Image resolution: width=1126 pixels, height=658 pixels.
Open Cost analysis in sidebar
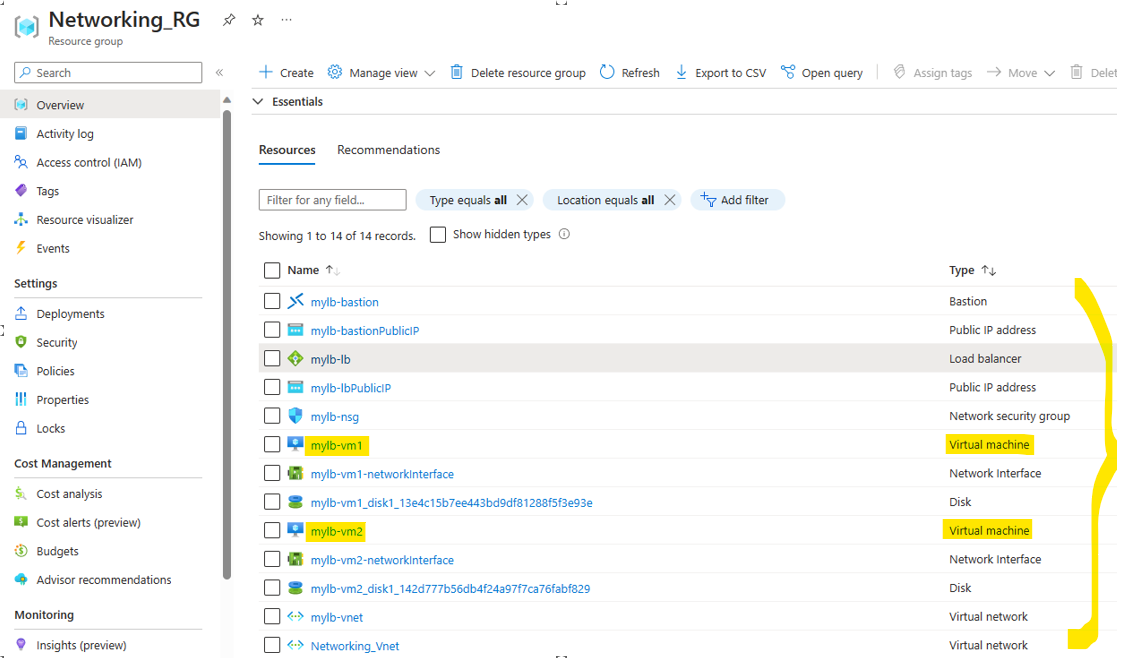point(69,494)
